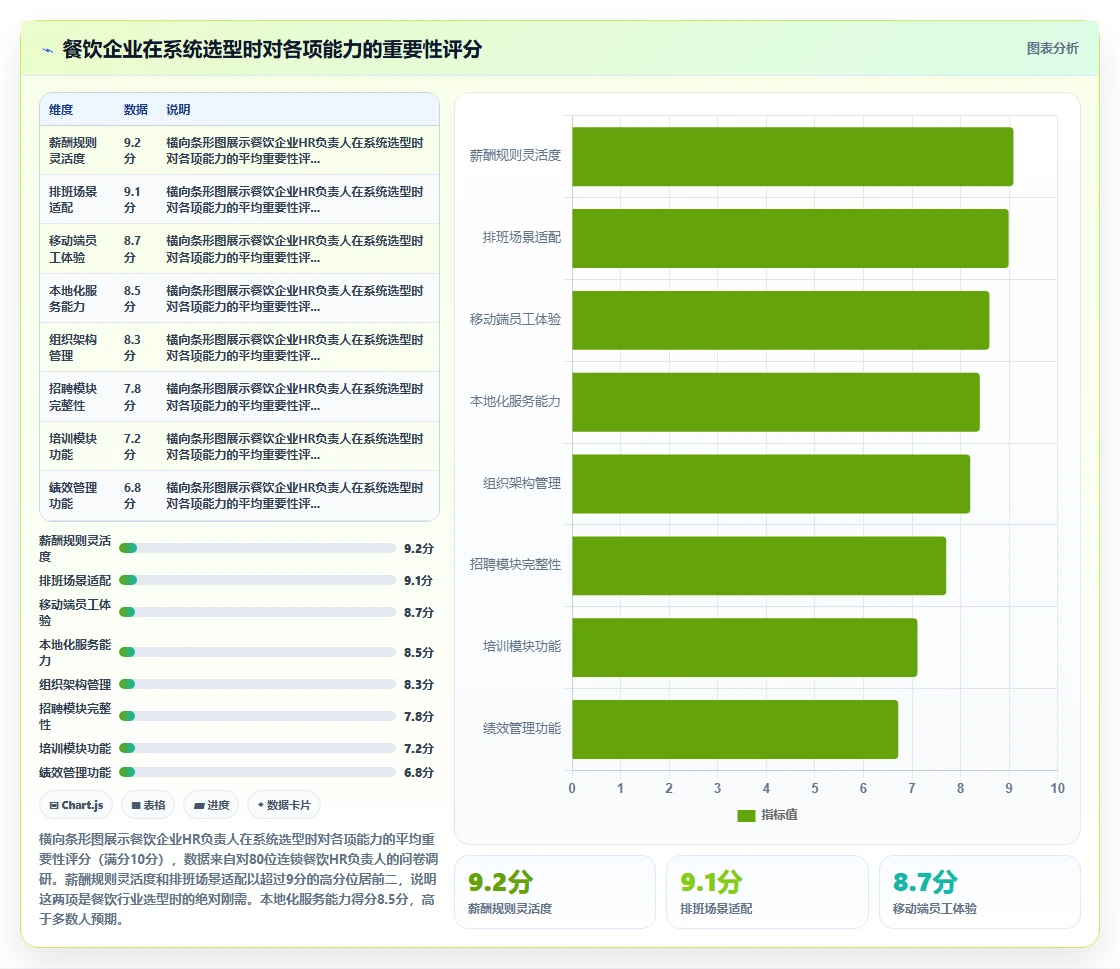Open the 9.1分 排班场景适配 data card
This screenshot has width=1120, height=969.
click(767, 892)
